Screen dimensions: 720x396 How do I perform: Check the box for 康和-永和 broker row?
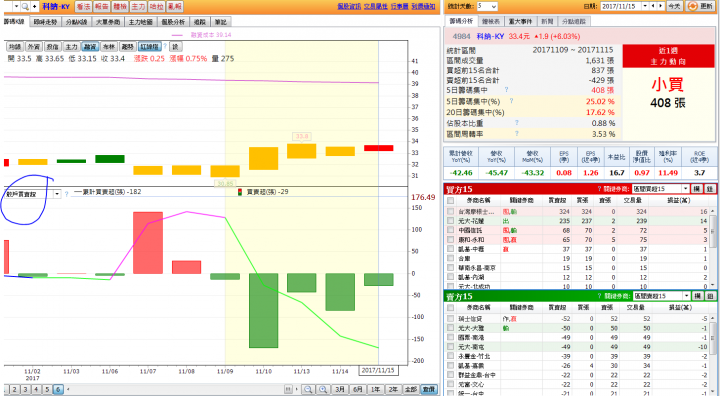click(450, 240)
